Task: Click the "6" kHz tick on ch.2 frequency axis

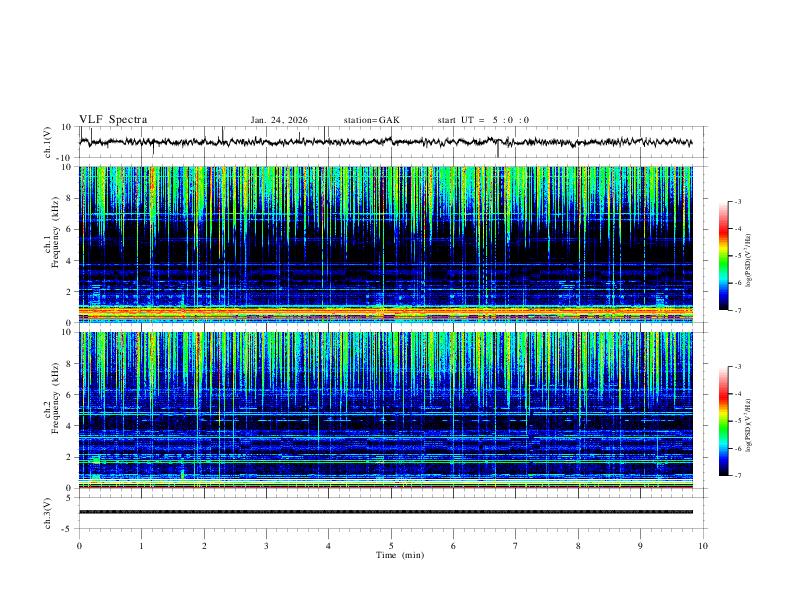Action: [x=69, y=395]
